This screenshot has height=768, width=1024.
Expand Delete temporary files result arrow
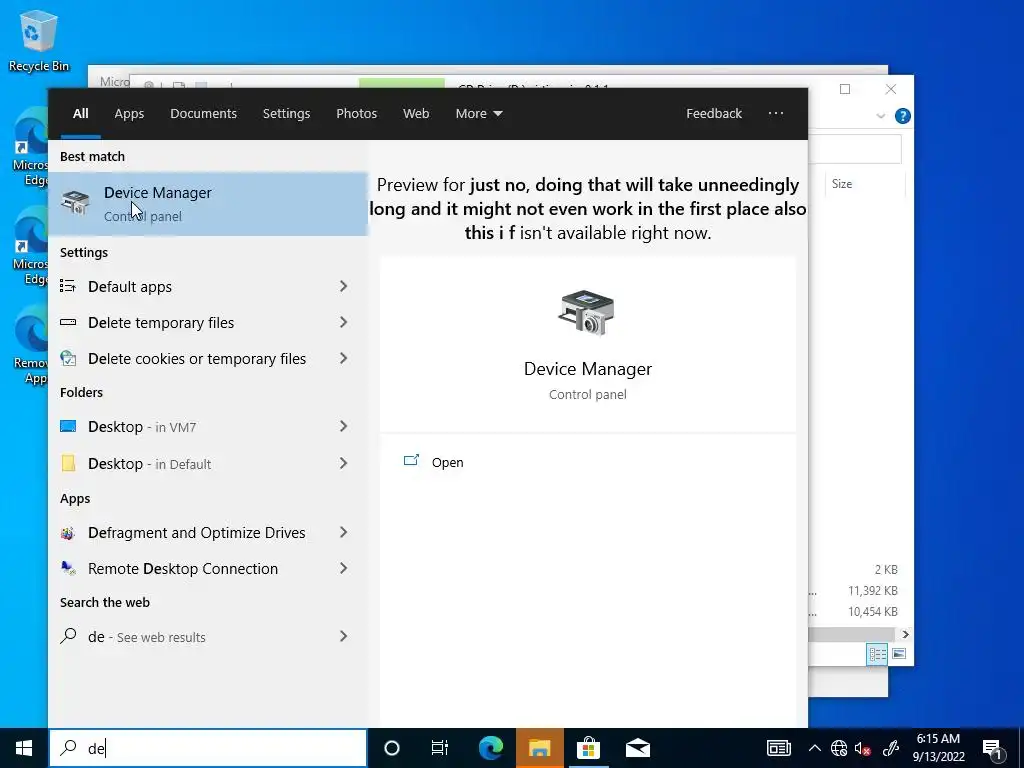coord(344,322)
